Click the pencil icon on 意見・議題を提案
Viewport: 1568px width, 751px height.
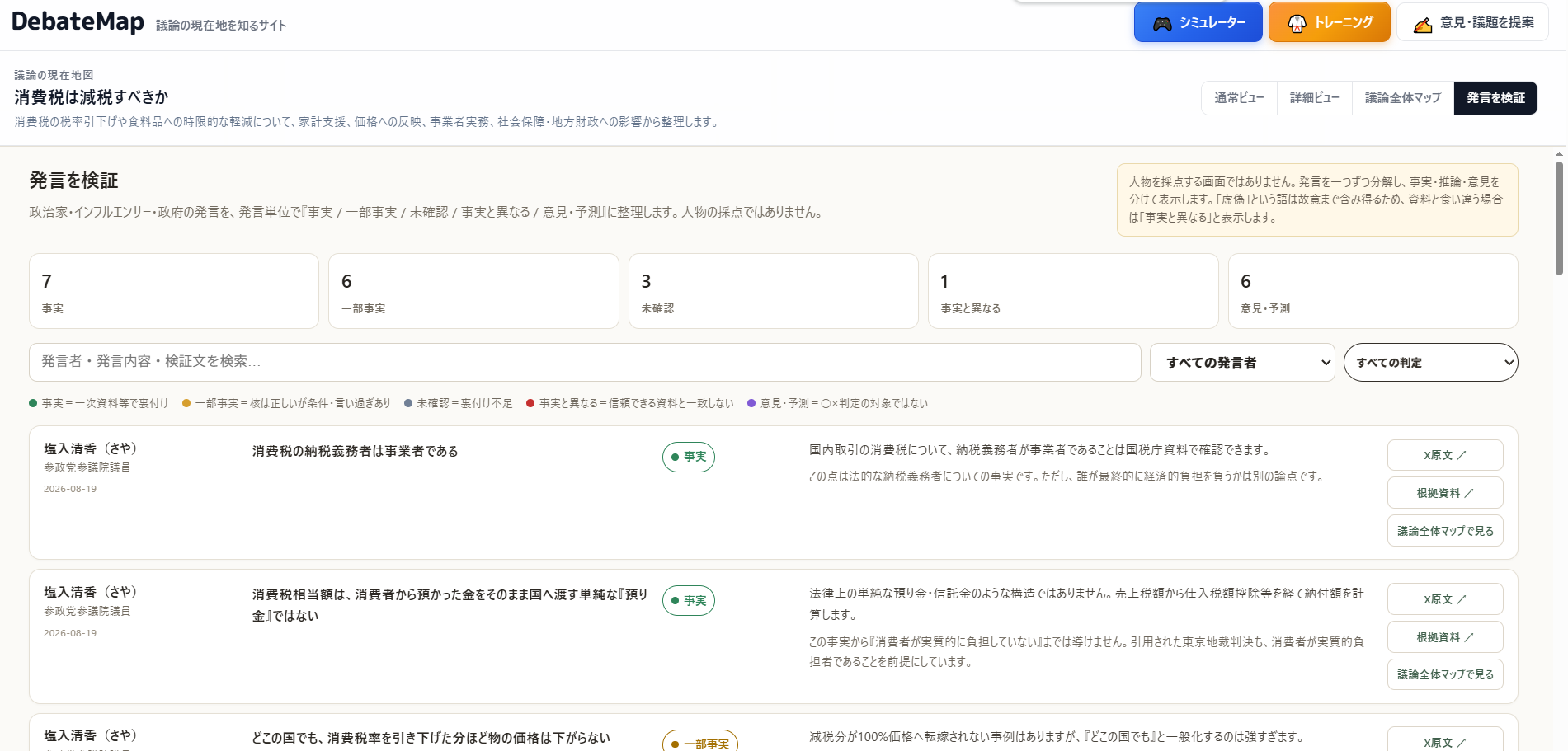(x=1423, y=25)
